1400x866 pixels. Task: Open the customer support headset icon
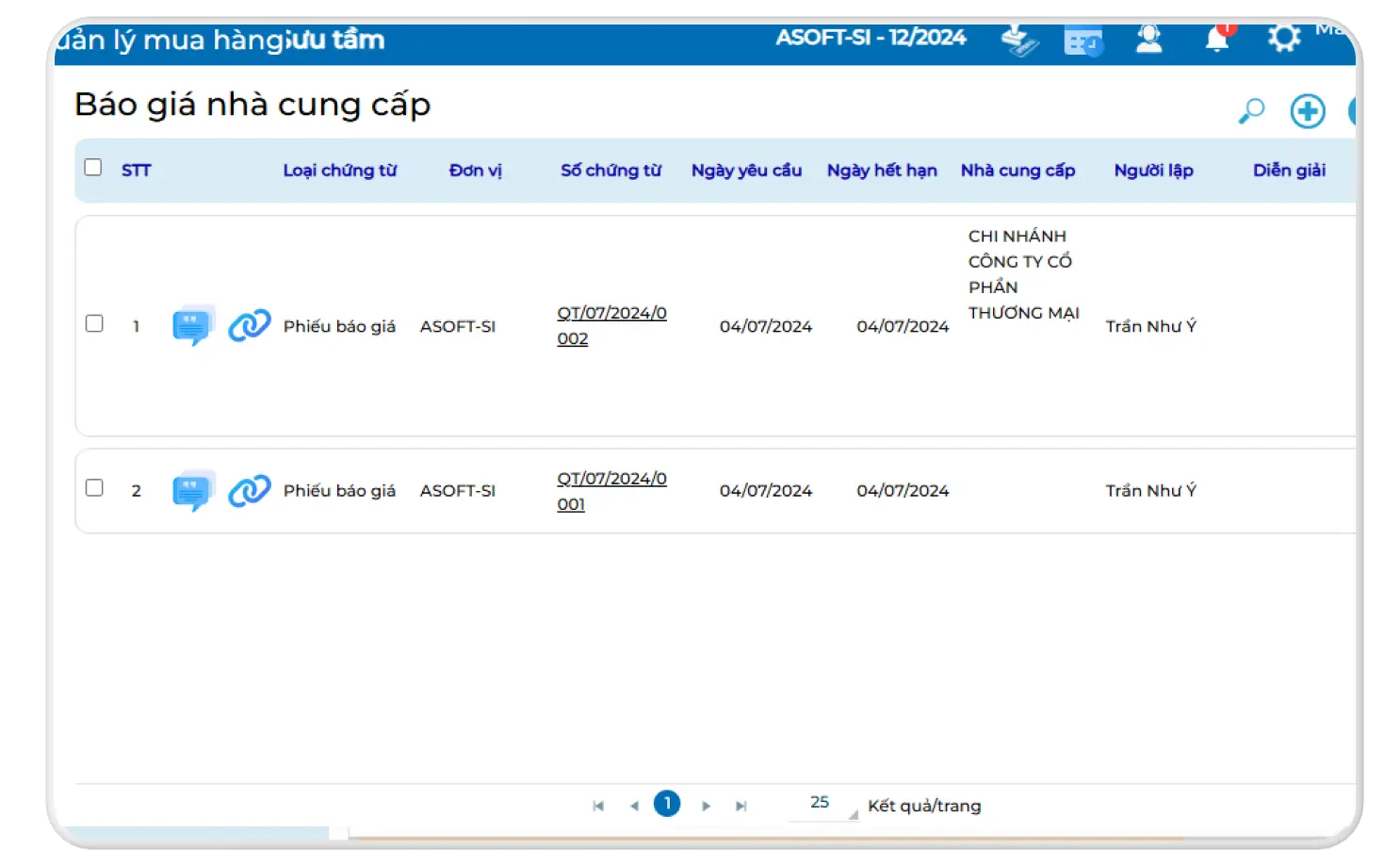coord(1148,40)
